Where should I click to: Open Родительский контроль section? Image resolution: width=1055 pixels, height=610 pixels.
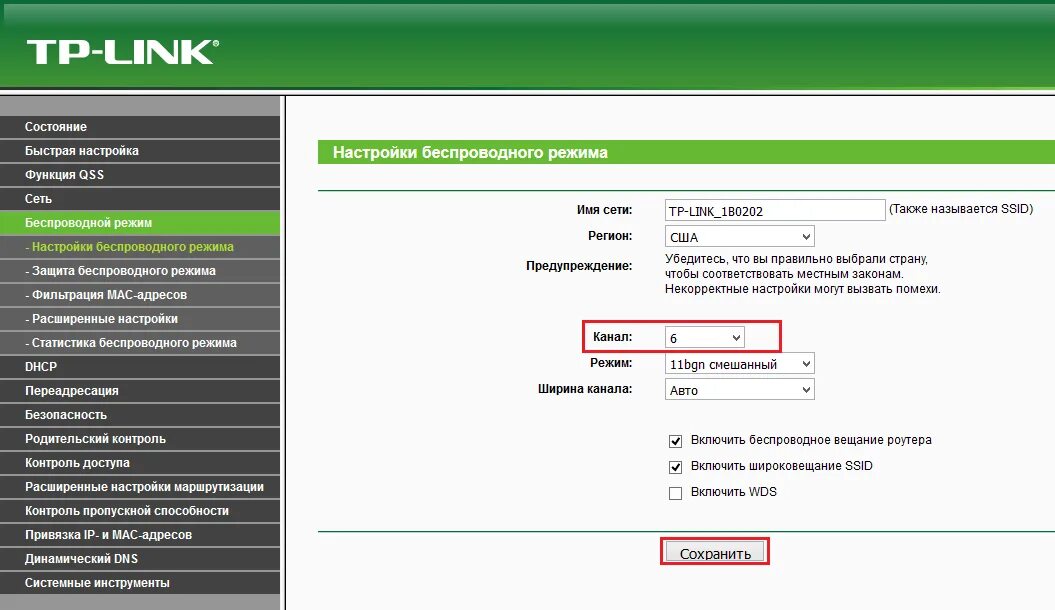tap(140, 439)
